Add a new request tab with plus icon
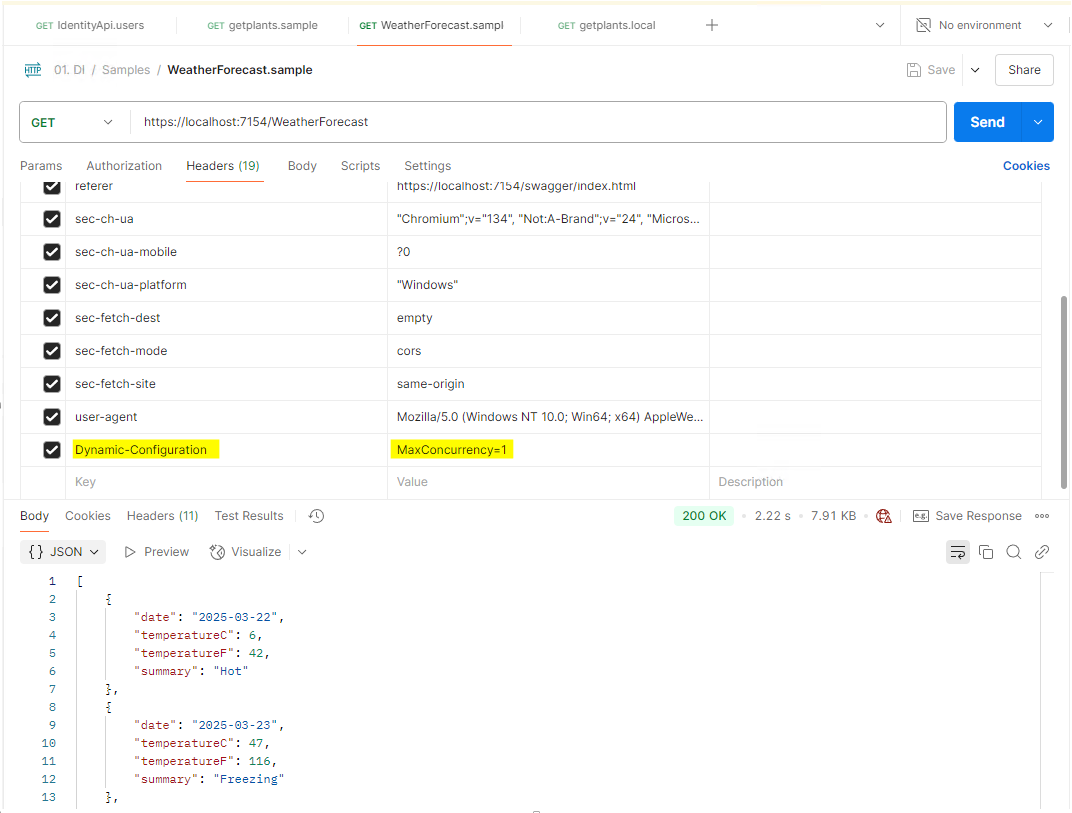This screenshot has height=813, width=1072. click(712, 25)
